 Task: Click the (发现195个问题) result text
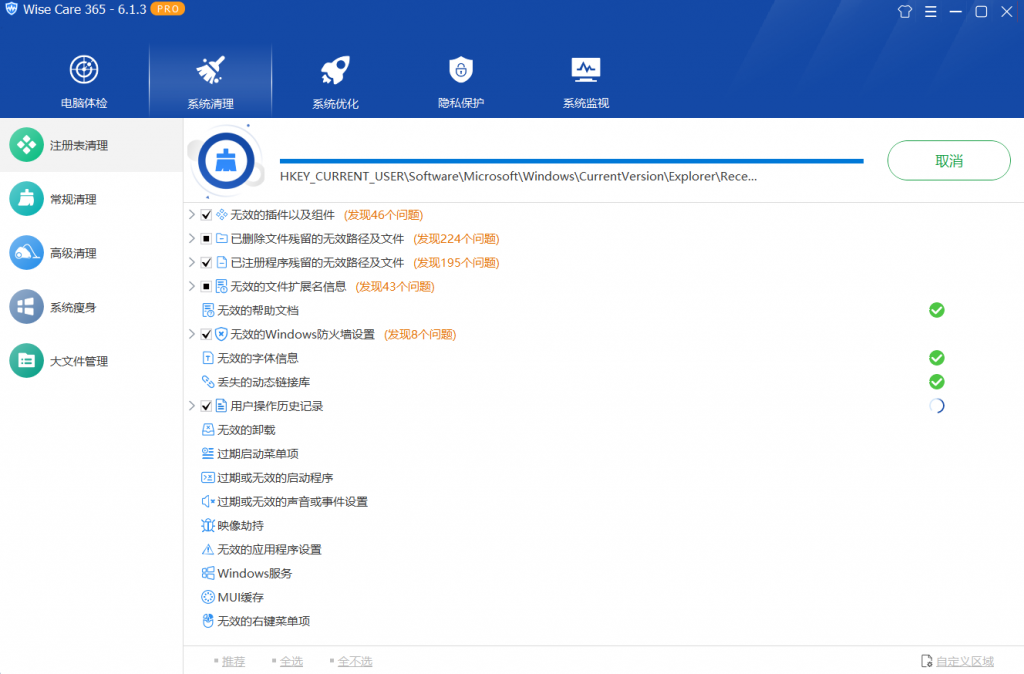[456, 263]
